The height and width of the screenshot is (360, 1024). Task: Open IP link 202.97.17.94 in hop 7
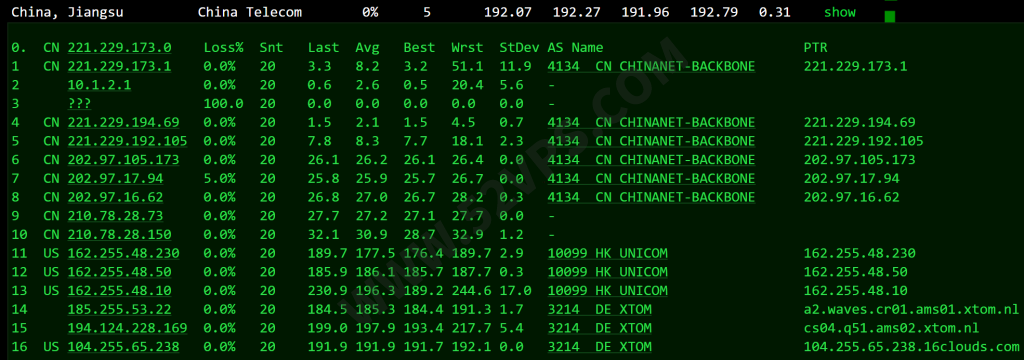pyautogui.click(x=116, y=178)
